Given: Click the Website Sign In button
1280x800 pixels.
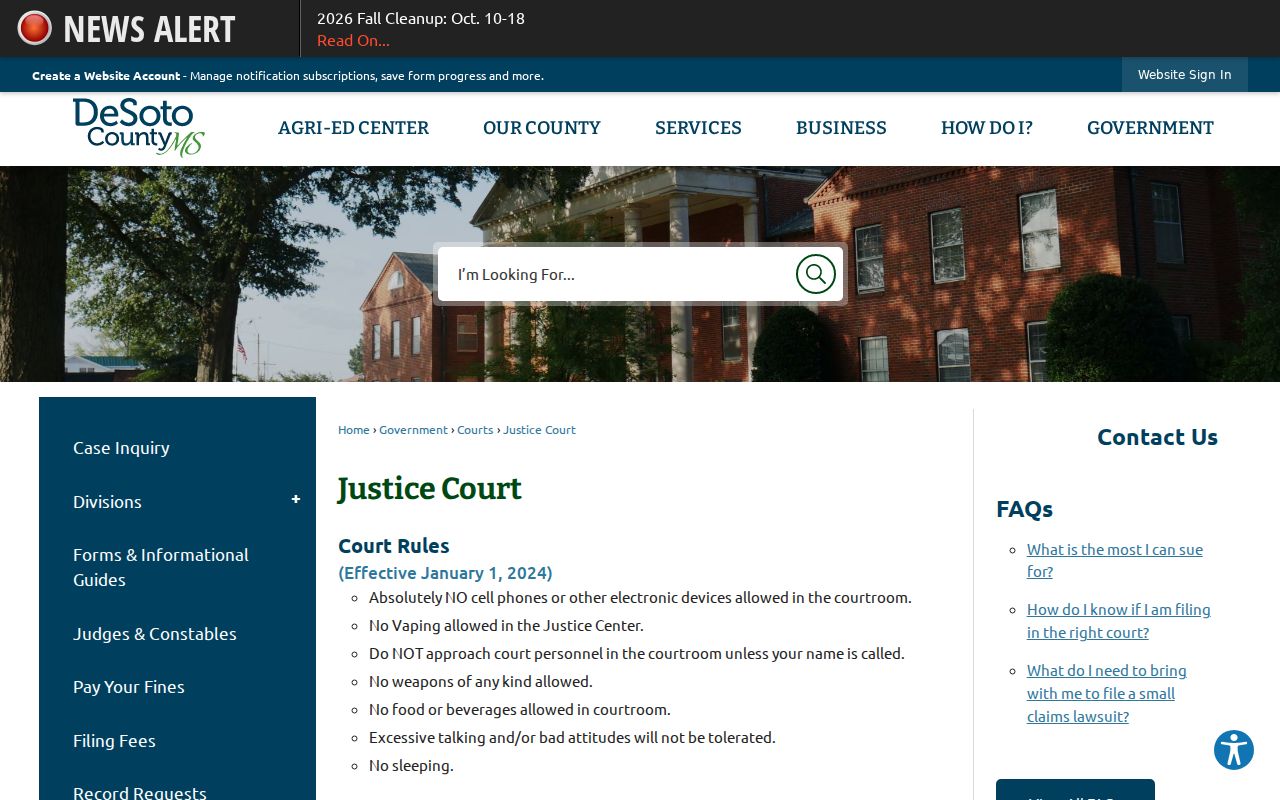Looking at the screenshot, I should click(1184, 75).
